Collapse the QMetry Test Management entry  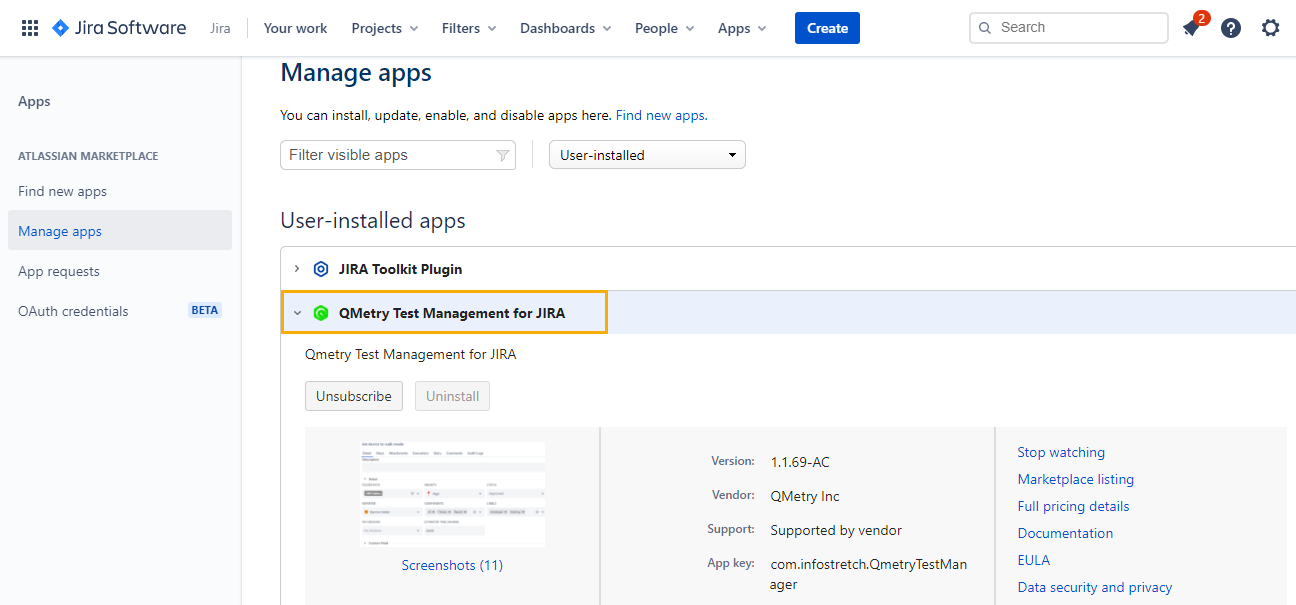pyautogui.click(x=297, y=312)
